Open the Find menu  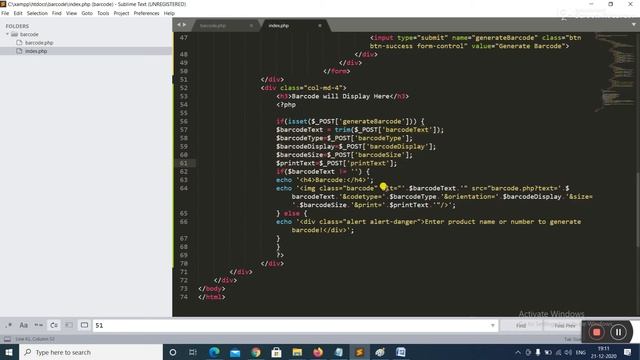click(57, 13)
